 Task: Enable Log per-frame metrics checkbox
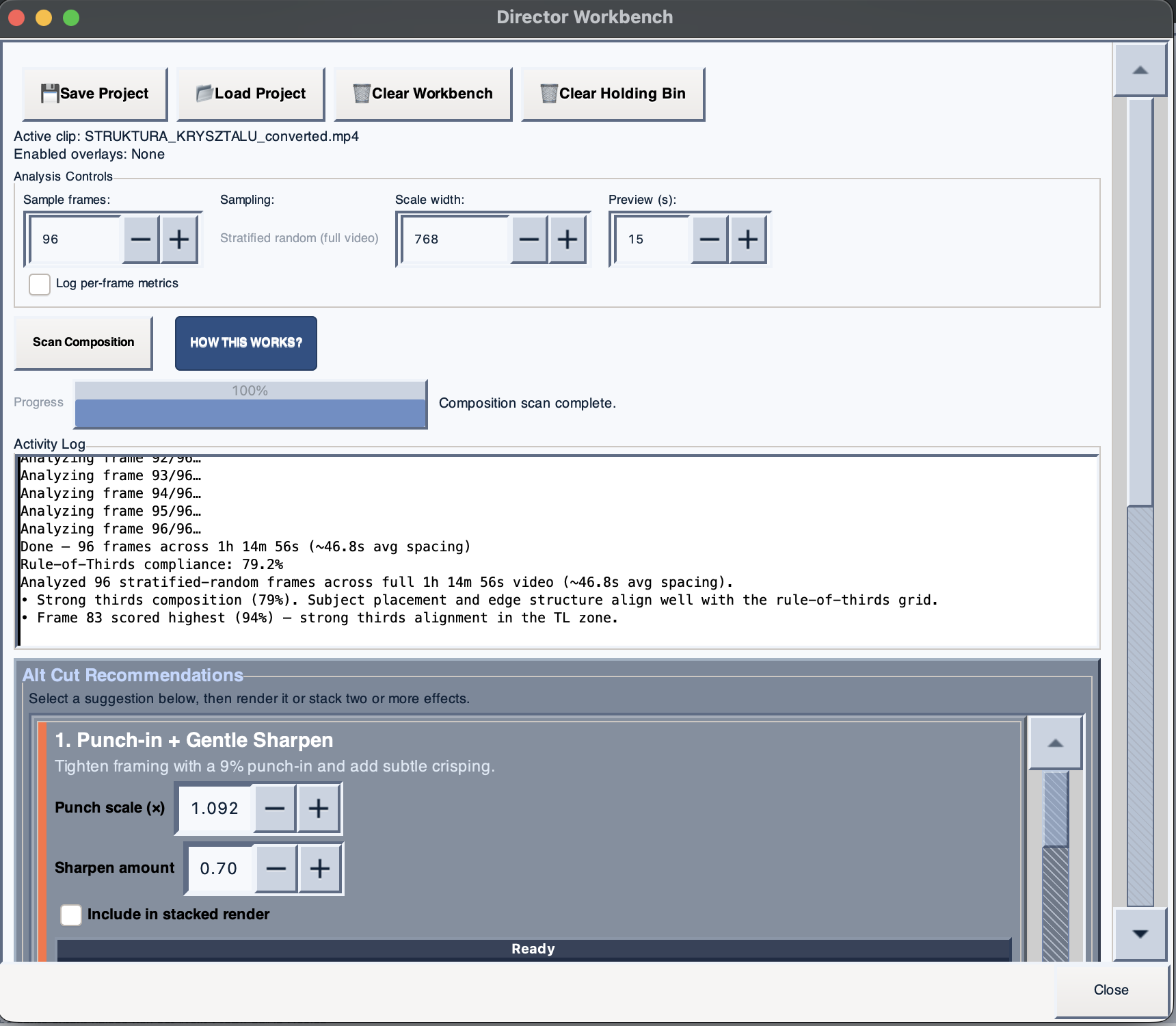[40, 284]
